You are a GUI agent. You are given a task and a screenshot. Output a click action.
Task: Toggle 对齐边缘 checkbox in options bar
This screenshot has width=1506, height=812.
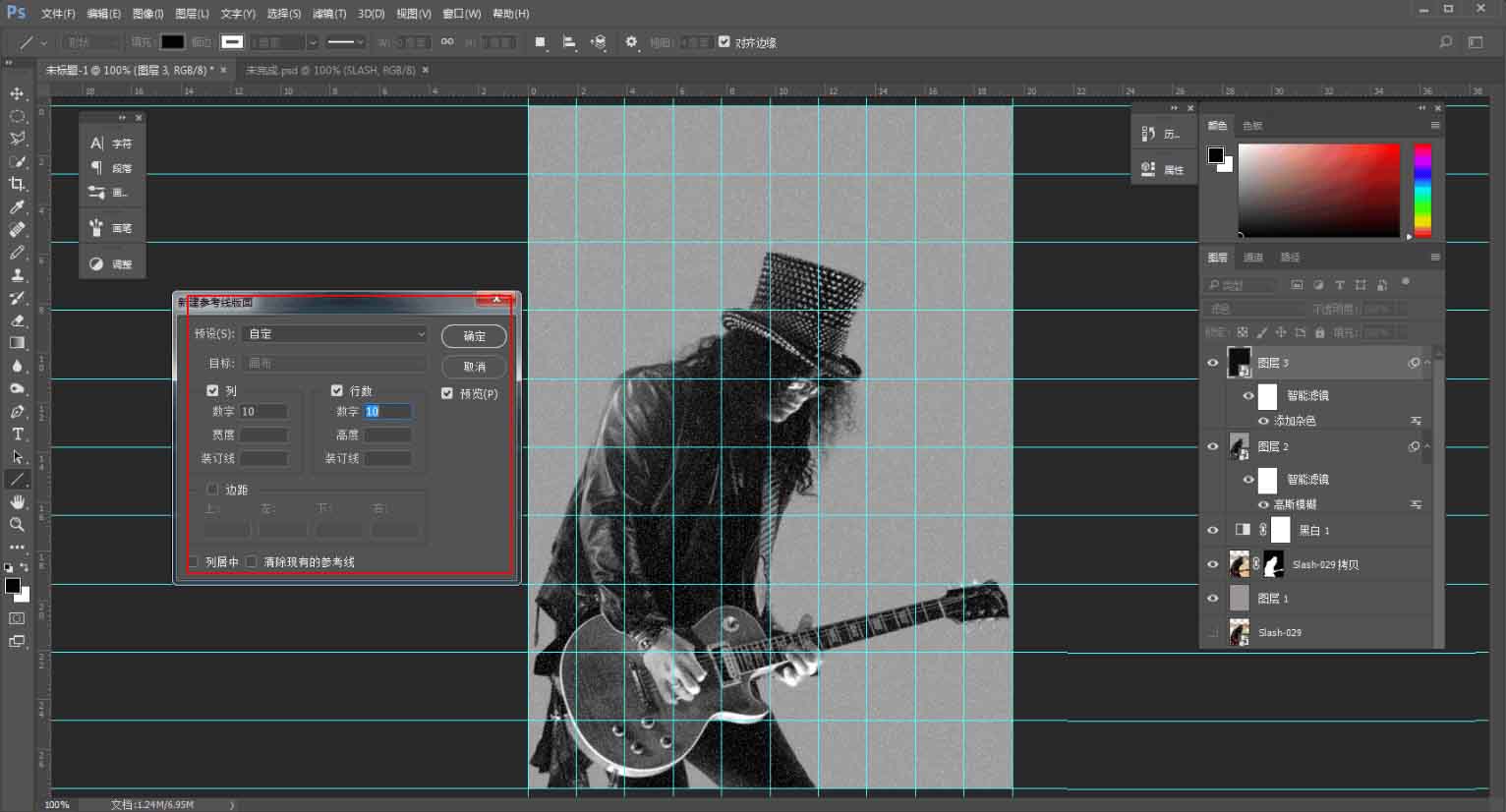(724, 42)
